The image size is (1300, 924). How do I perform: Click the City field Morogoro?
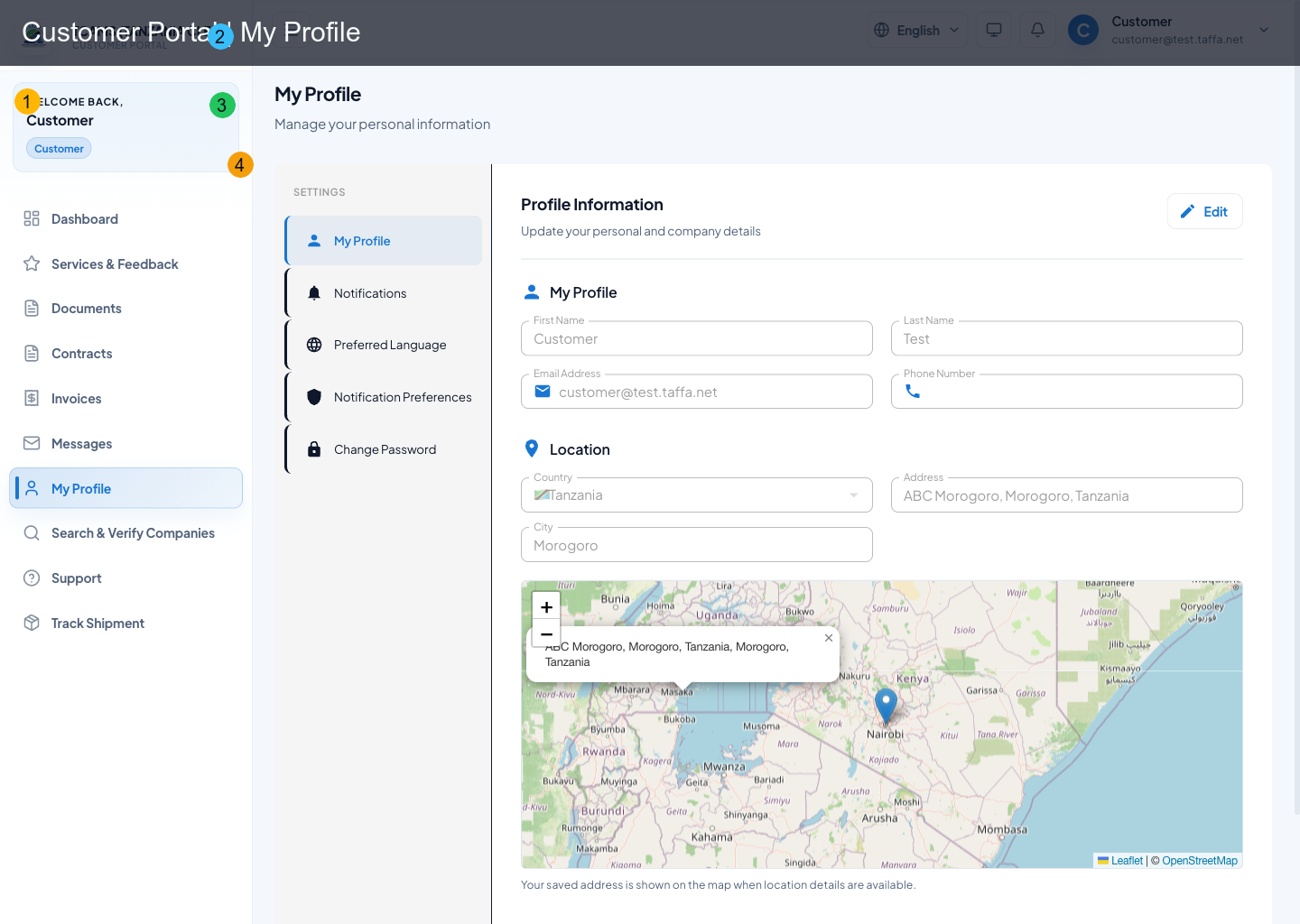(697, 545)
